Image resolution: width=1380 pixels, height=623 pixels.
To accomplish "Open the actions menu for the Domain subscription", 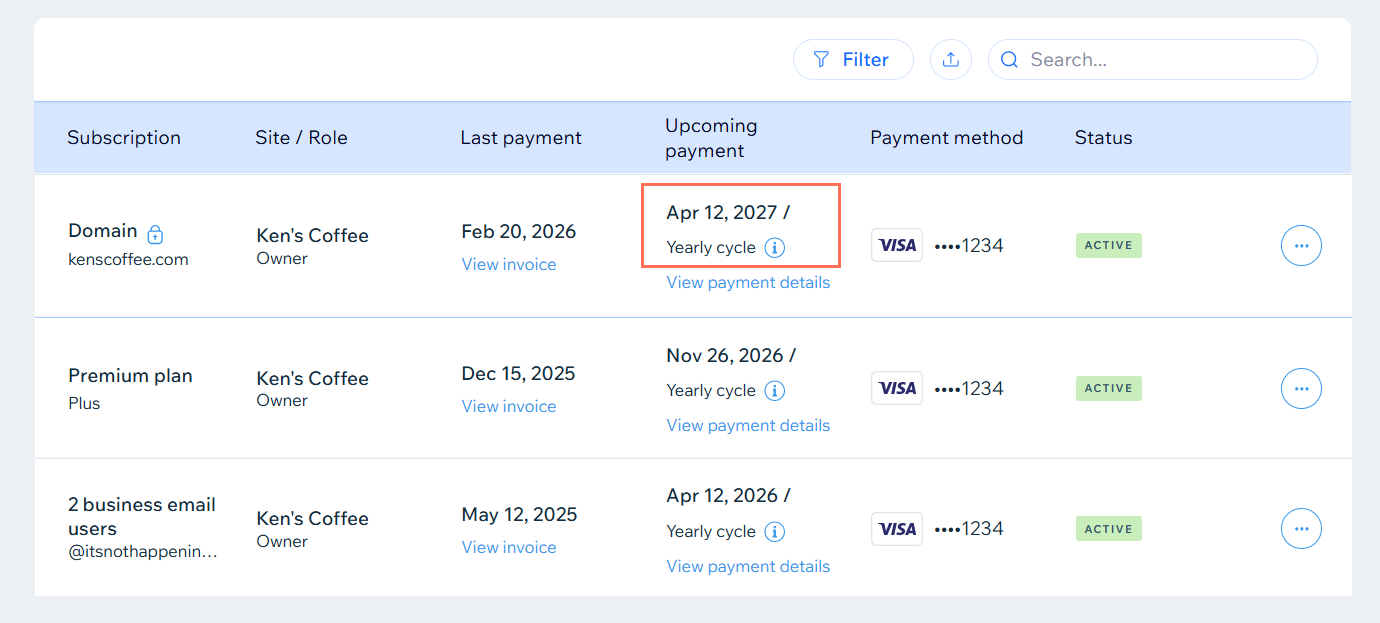I will [1301, 245].
